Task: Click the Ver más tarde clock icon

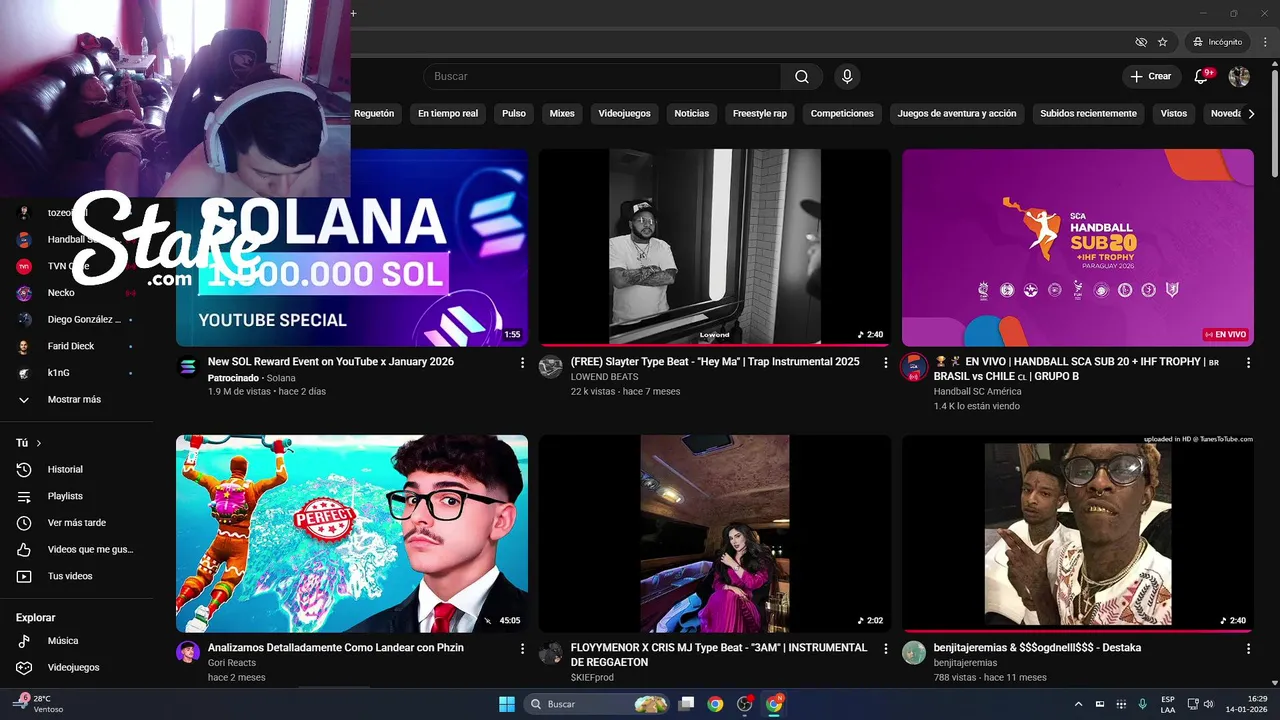Action: [25, 523]
